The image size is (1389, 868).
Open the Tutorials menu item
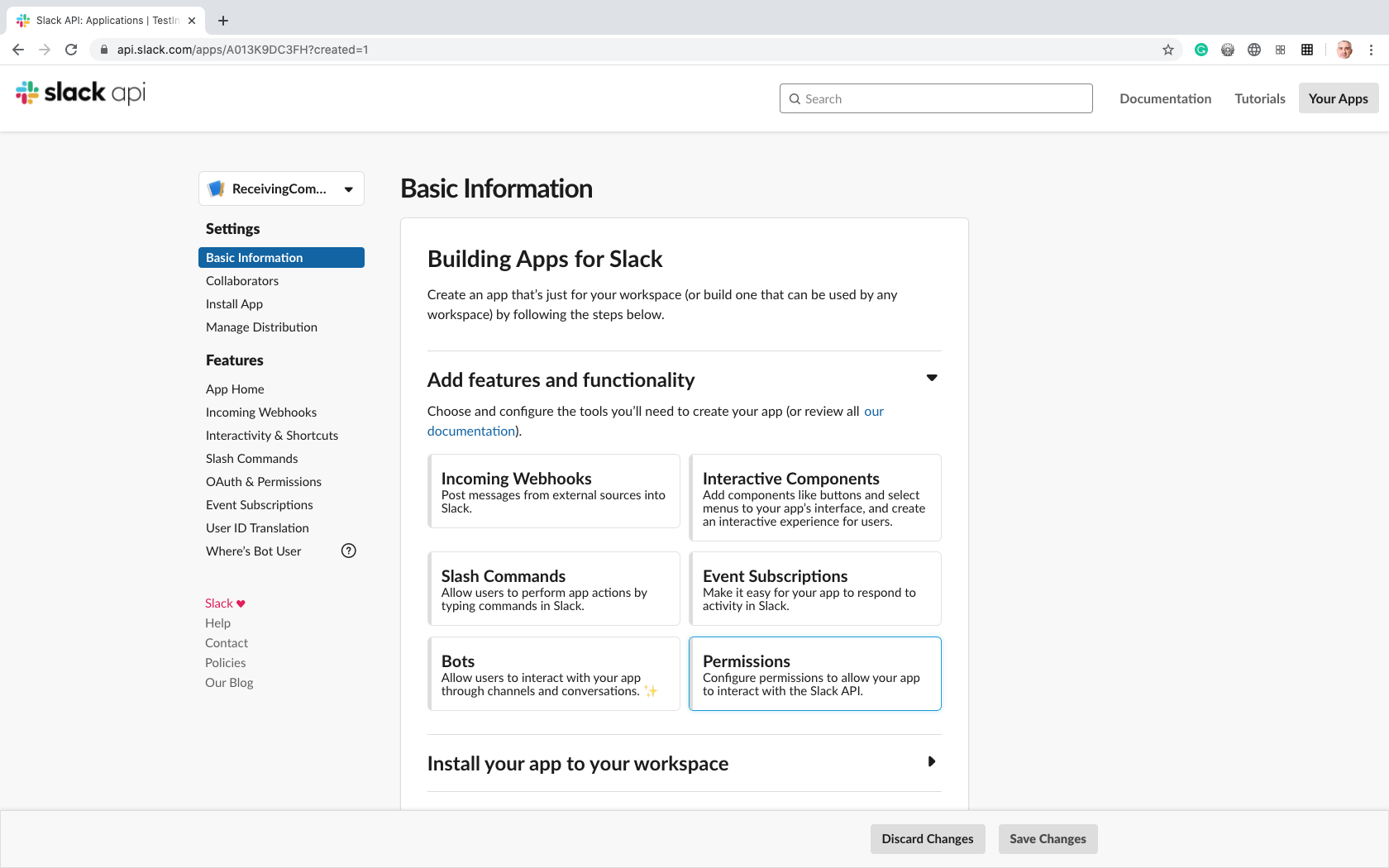(1259, 98)
